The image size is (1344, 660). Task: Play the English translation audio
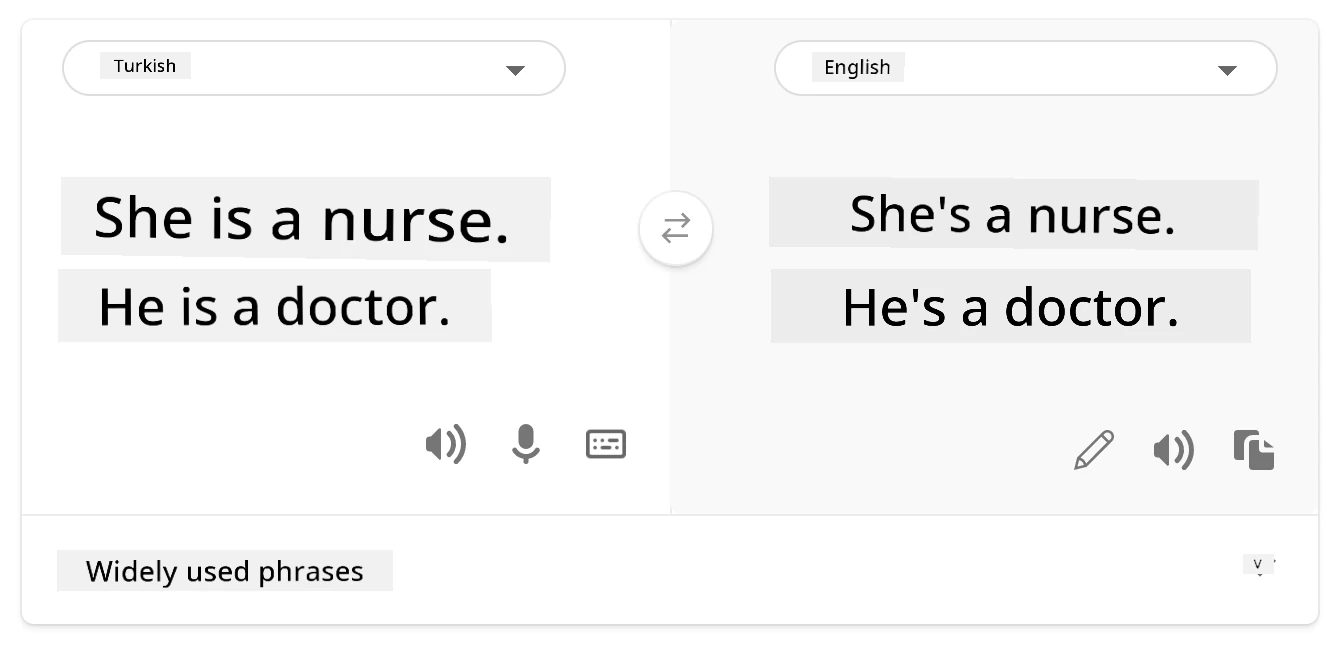pyautogui.click(x=1174, y=451)
